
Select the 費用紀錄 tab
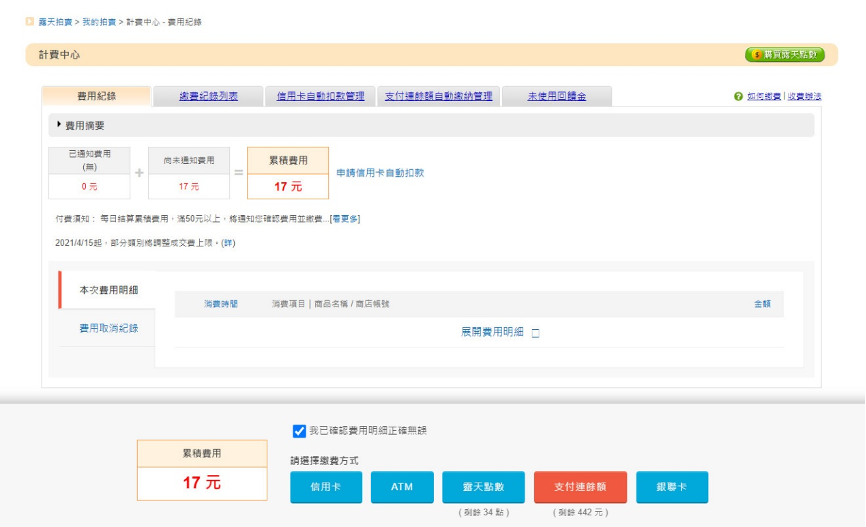(x=96, y=96)
